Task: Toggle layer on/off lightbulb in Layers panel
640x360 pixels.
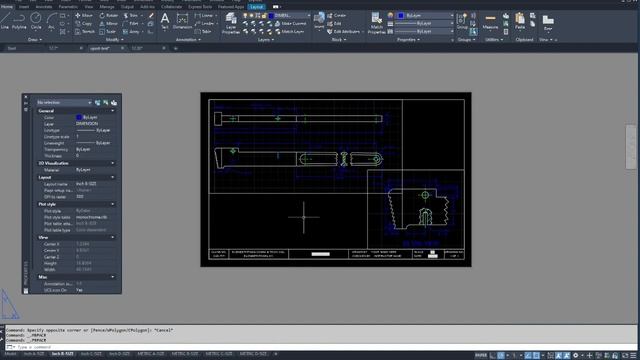Action: [245, 16]
